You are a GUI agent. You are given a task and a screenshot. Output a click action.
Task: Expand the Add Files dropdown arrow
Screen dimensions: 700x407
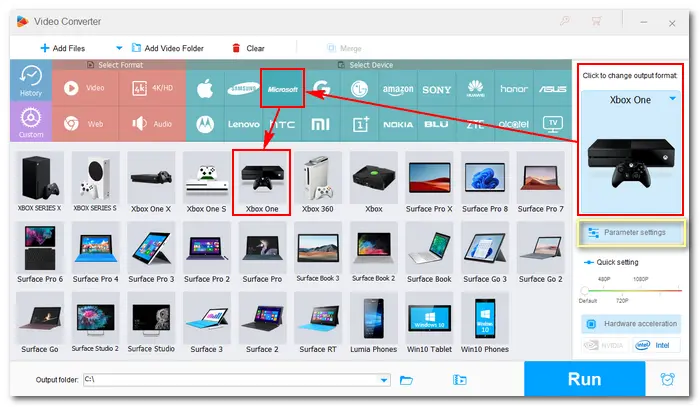pyautogui.click(x=119, y=48)
